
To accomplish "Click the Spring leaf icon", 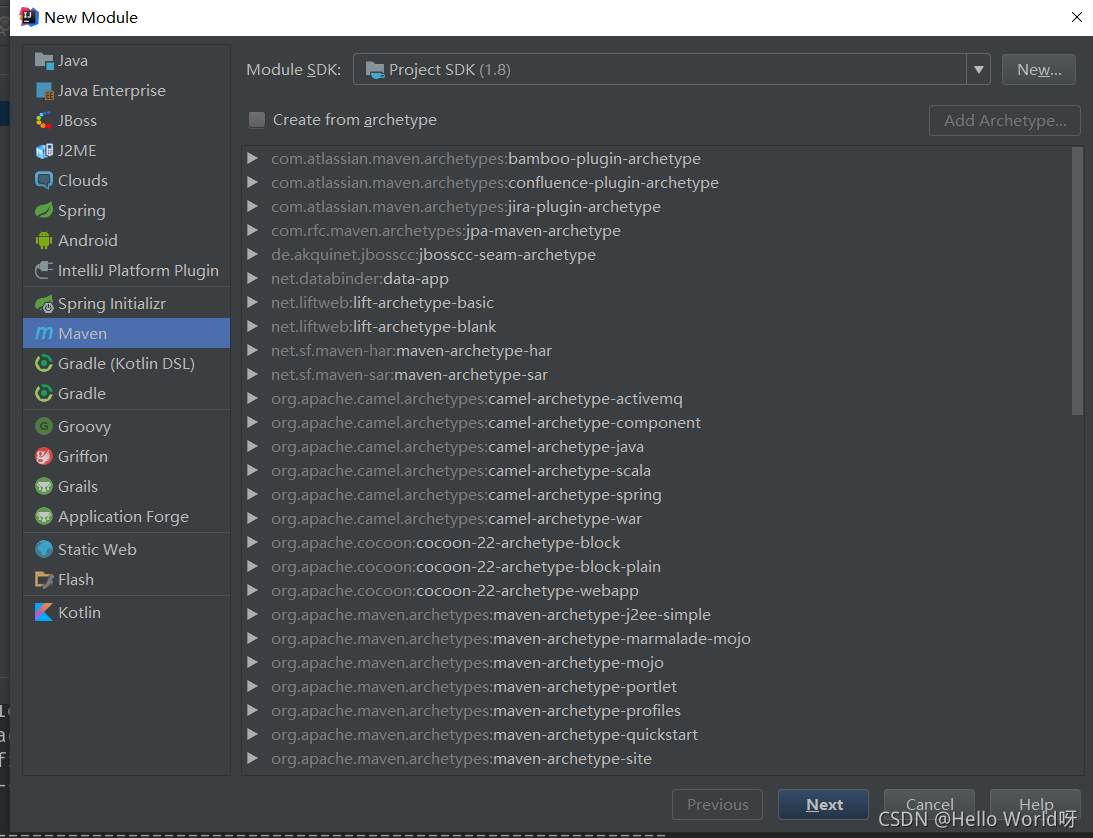I will [x=44, y=211].
